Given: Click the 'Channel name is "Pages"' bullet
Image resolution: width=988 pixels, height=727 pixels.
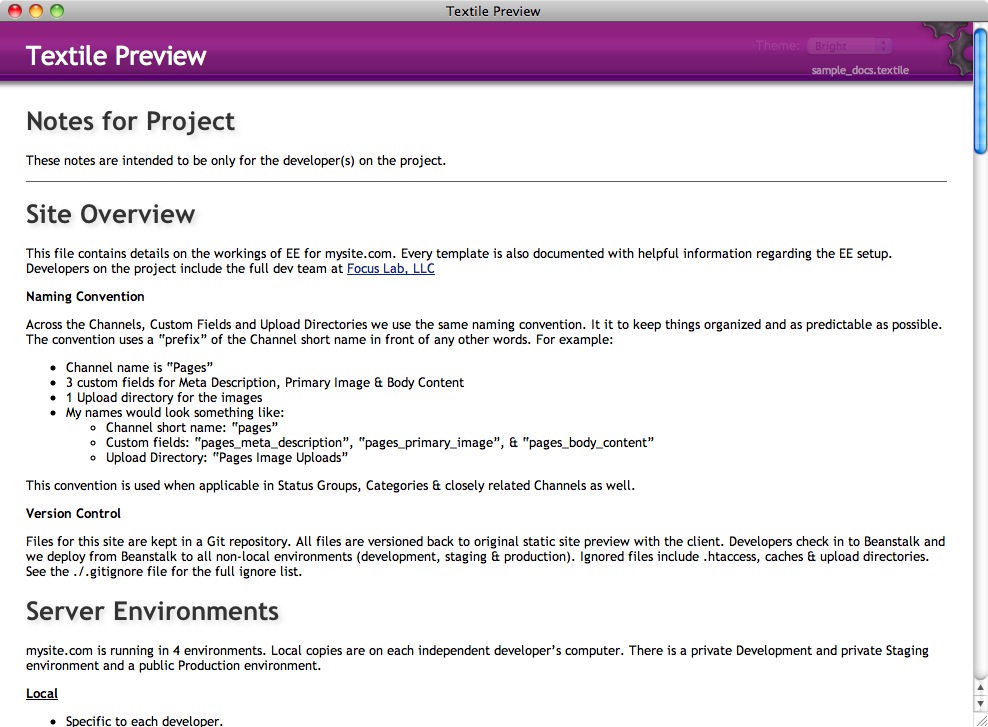Looking at the screenshot, I should [139, 367].
